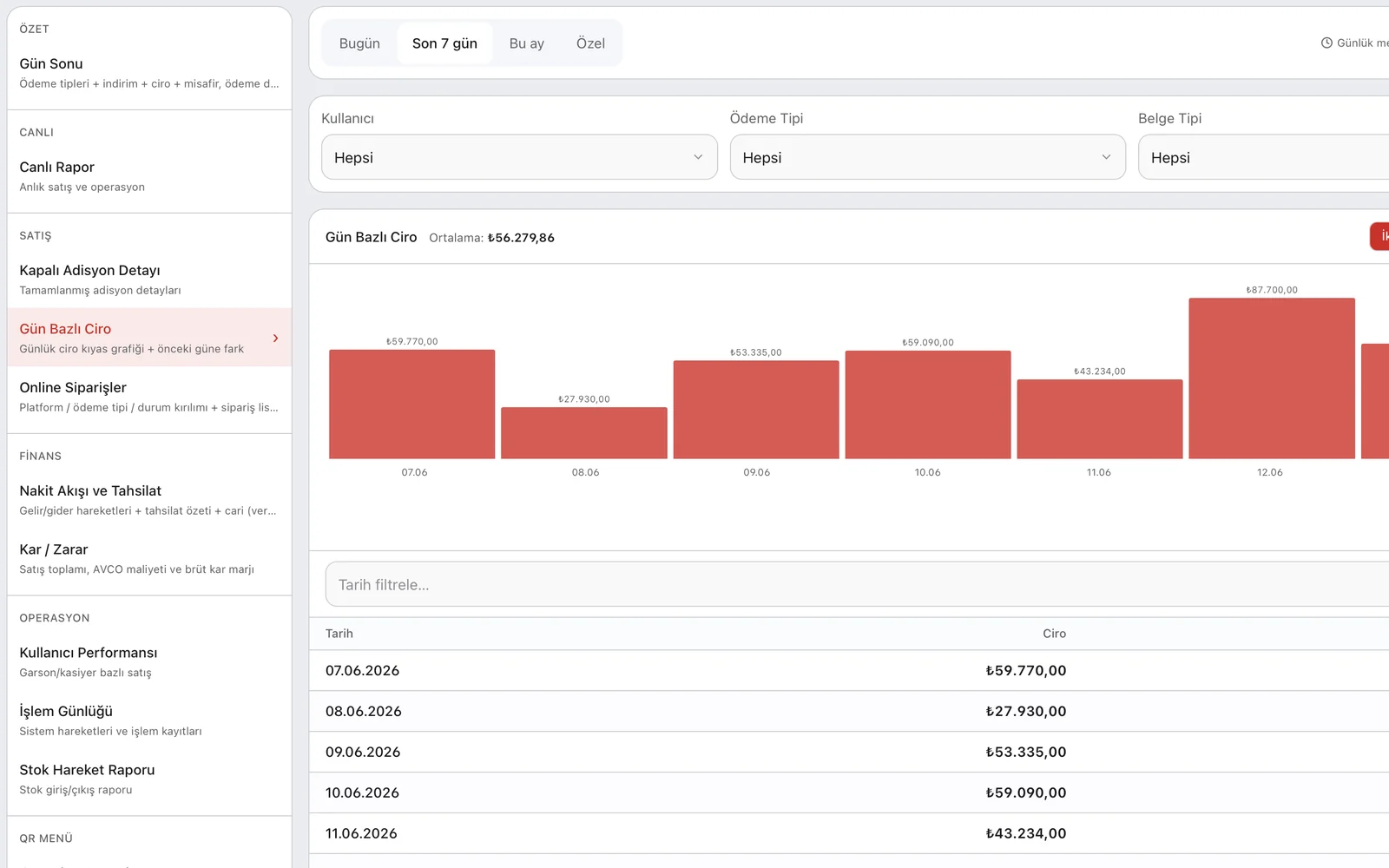Open the Online Siparişler report
The width and height of the screenshot is (1389, 868).
click(x=149, y=397)
